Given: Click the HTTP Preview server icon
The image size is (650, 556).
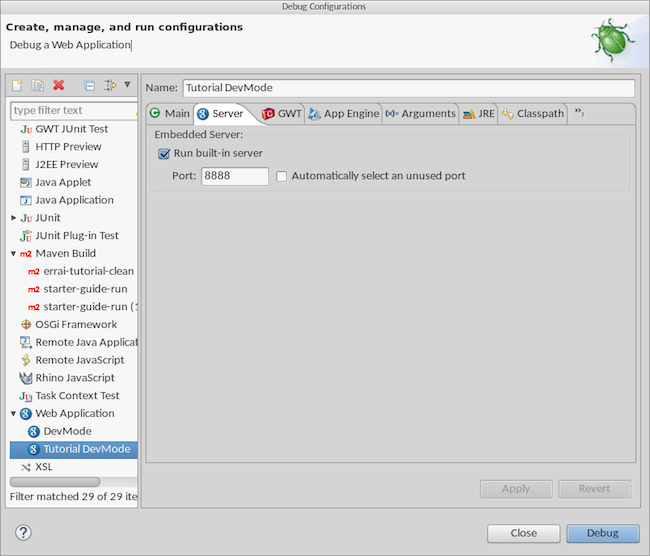Looking at the screenshot, I should pos(26,147).
